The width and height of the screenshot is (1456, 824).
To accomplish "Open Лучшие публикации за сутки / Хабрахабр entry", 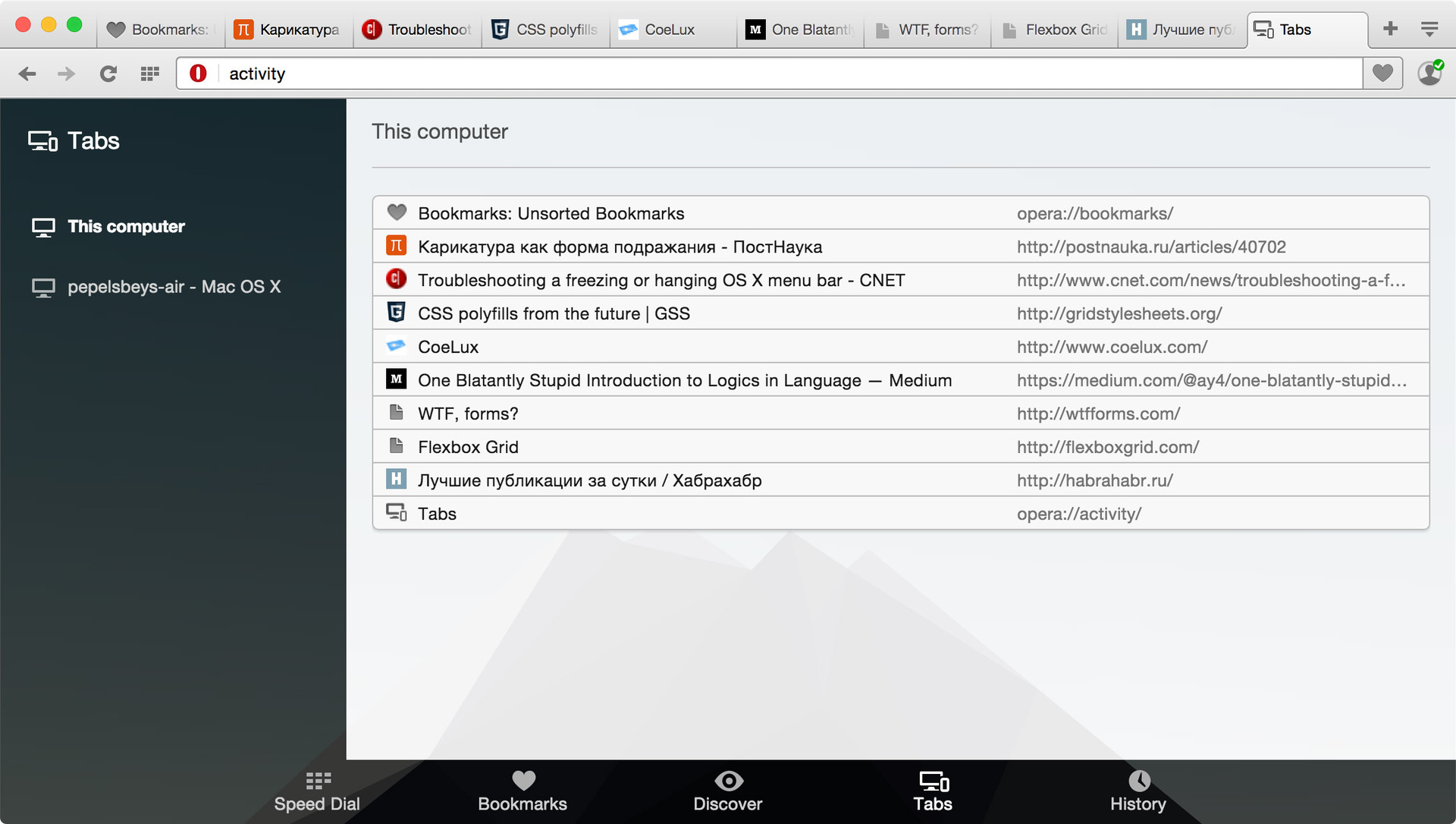I will (x=589, y=480).
